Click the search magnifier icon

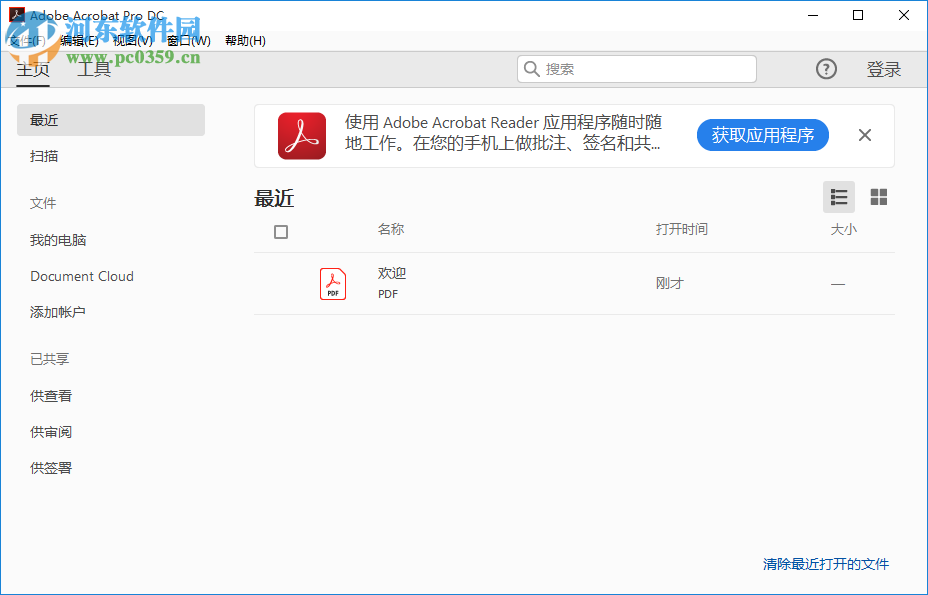(531, 68)
